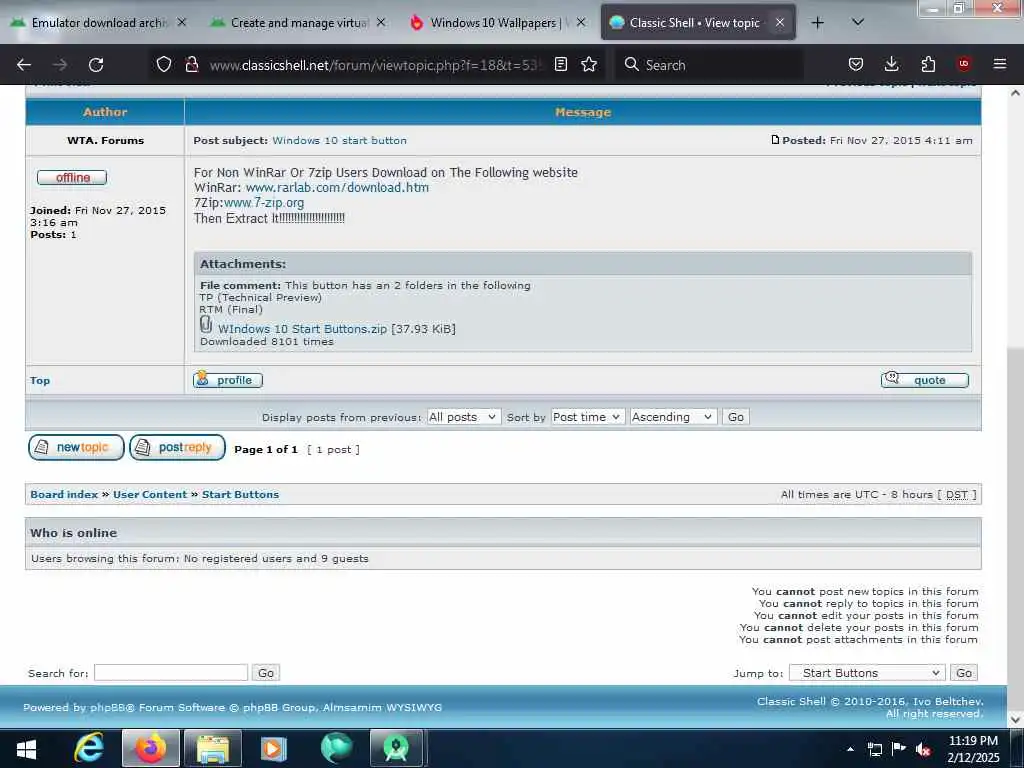
Task: Quote this post
Action: click(925, 380)
